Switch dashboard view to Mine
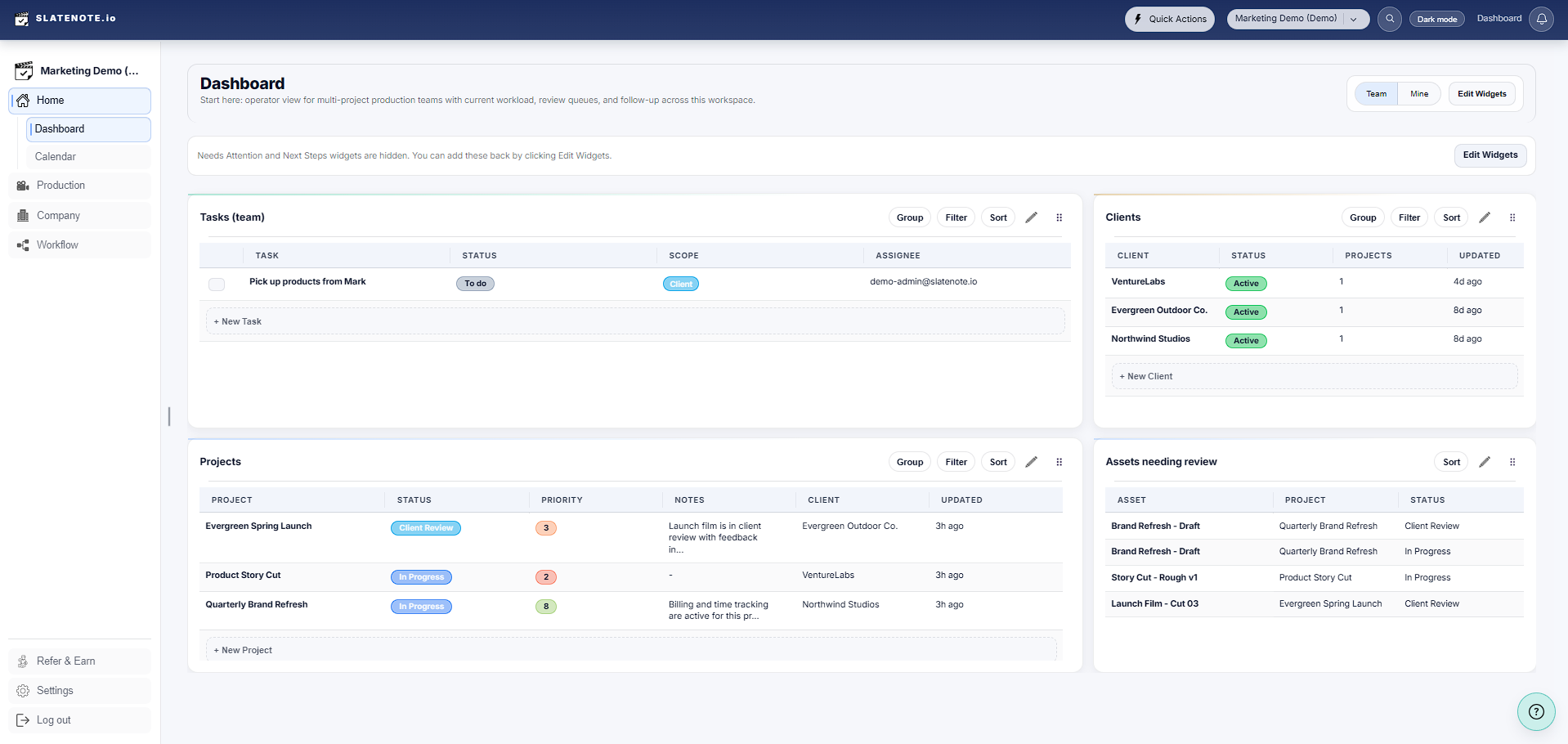 (1418, 93)
